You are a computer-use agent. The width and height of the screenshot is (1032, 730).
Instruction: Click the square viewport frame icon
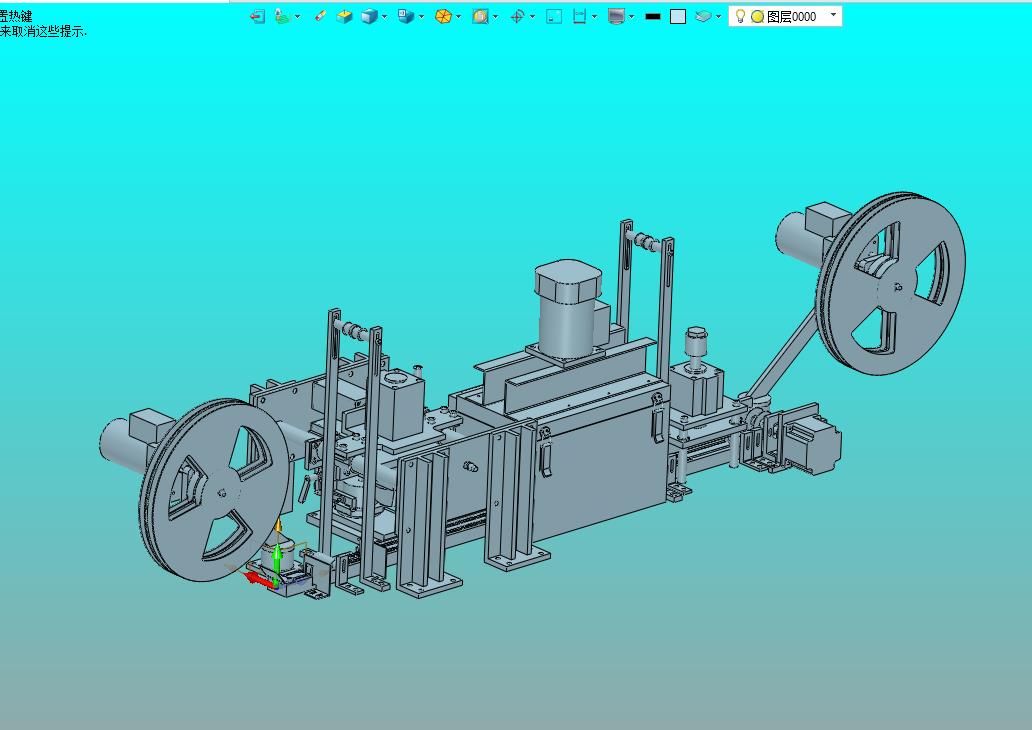(554, 16)
